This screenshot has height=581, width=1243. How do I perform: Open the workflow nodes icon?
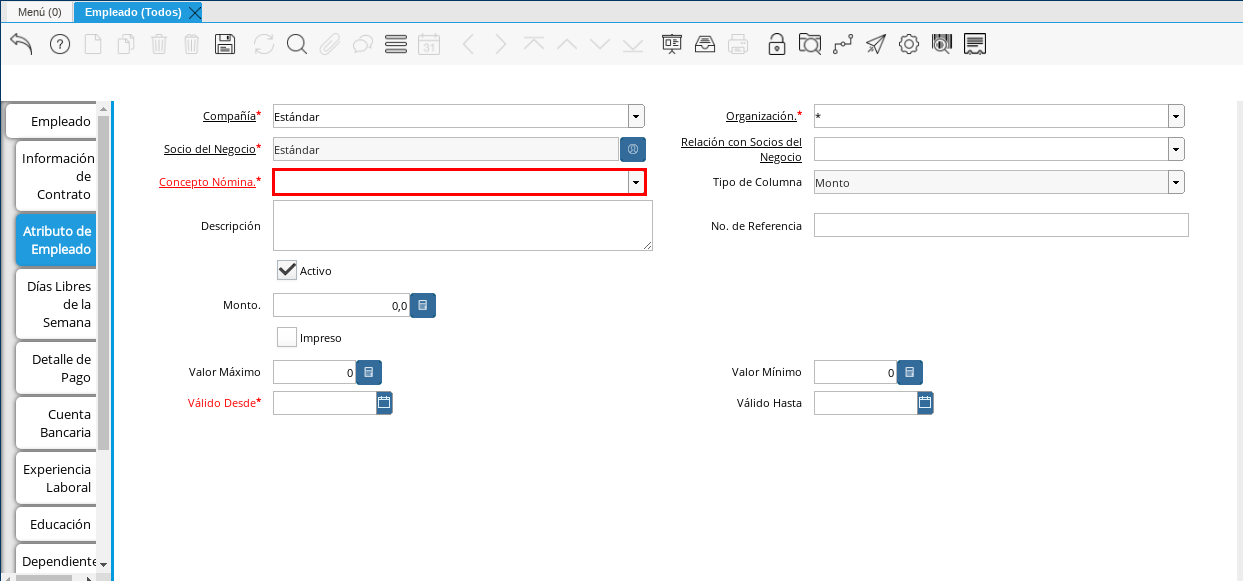843,44
